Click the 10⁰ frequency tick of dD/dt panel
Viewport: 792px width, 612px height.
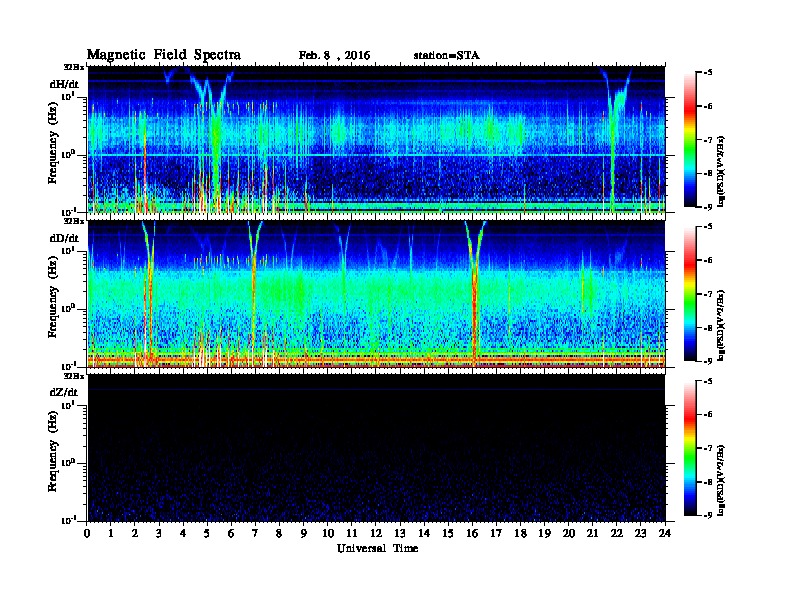pos(69,308)
